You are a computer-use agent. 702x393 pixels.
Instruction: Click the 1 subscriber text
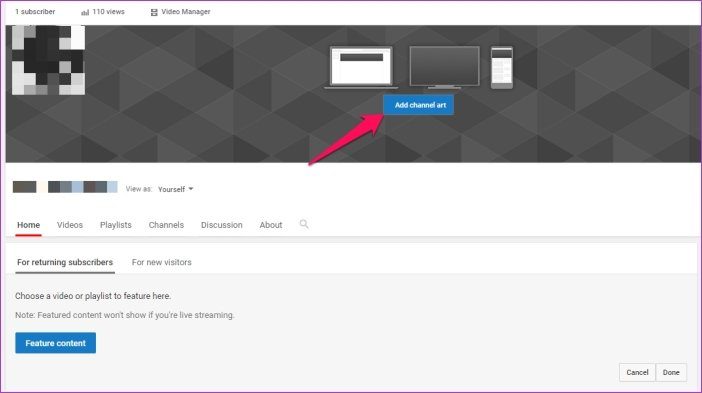[35, 12]
